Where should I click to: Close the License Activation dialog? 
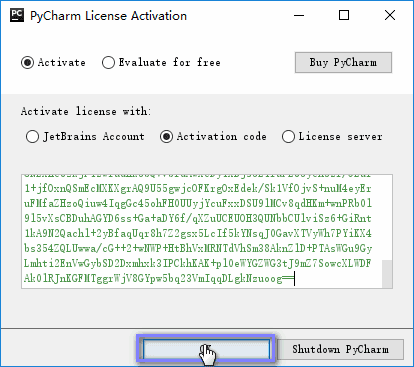click(x=390, y=15)
